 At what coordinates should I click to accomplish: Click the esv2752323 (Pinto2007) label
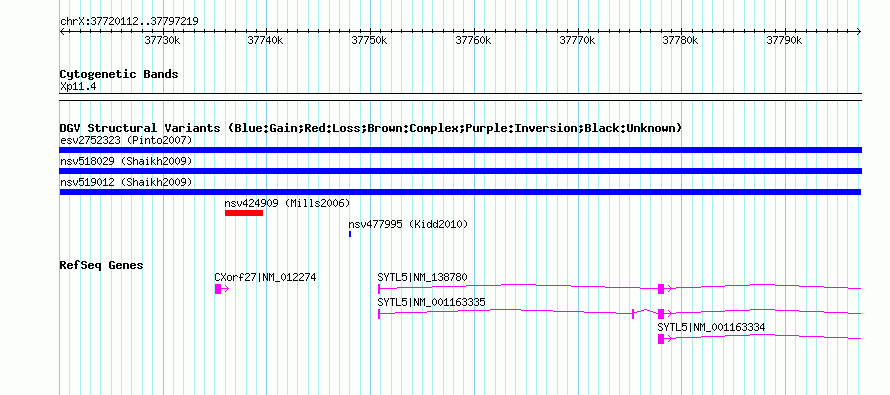coord(126,140)
